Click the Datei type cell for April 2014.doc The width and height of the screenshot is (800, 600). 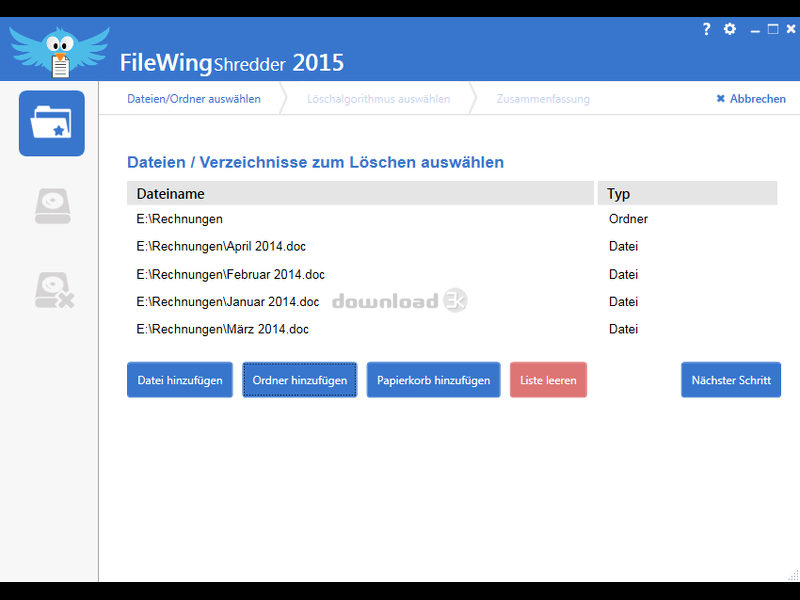[623, 246]
